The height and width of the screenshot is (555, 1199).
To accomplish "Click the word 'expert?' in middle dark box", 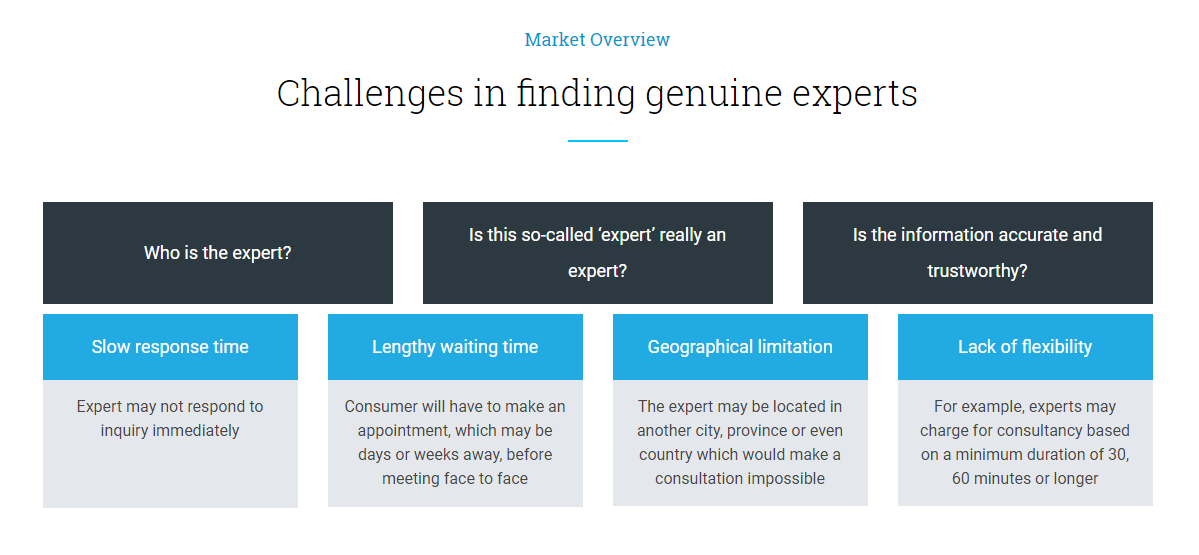I will [598, 271].
